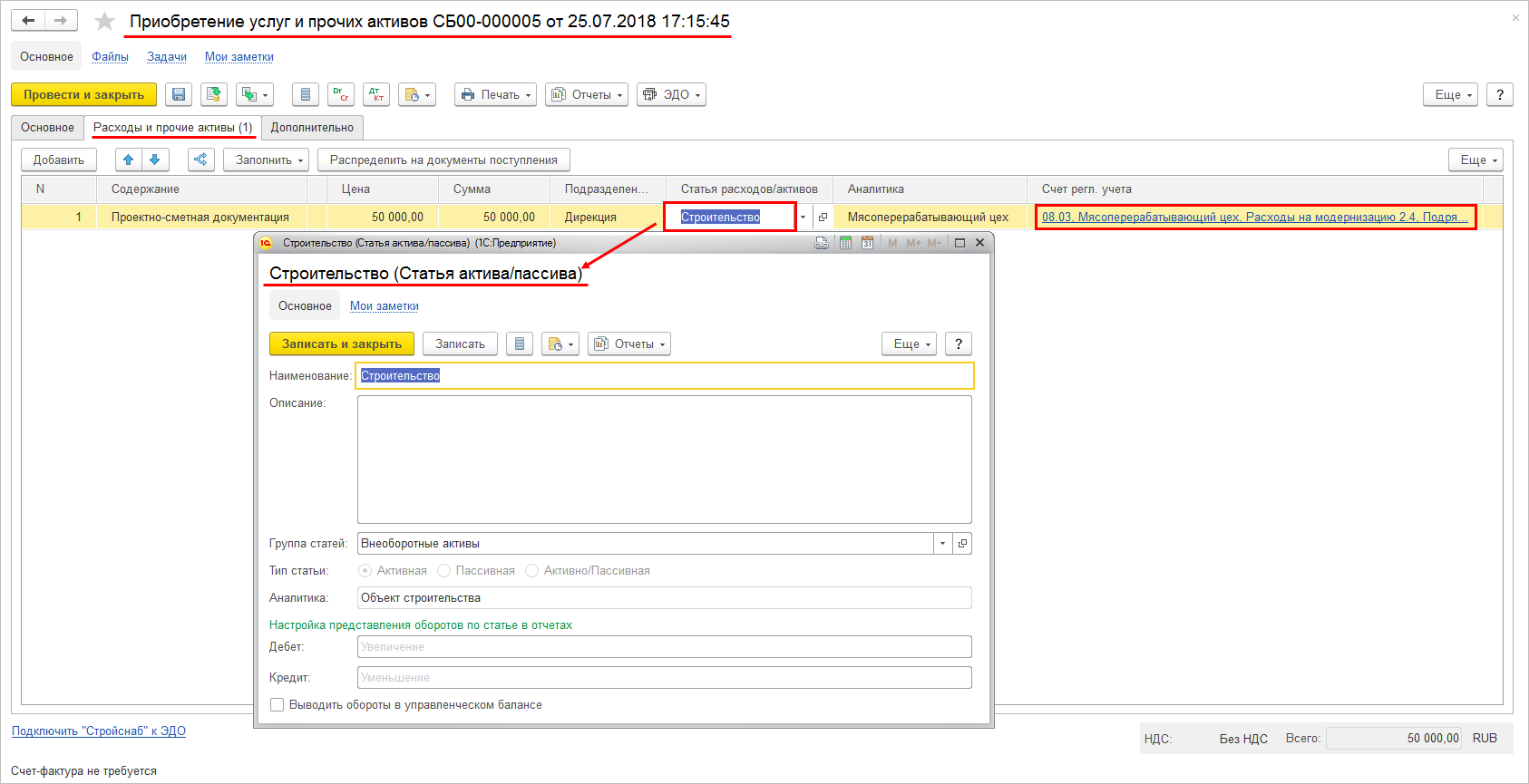Open help with the dialog's question mark button
1529x784 pixels.
click(959, 344)
